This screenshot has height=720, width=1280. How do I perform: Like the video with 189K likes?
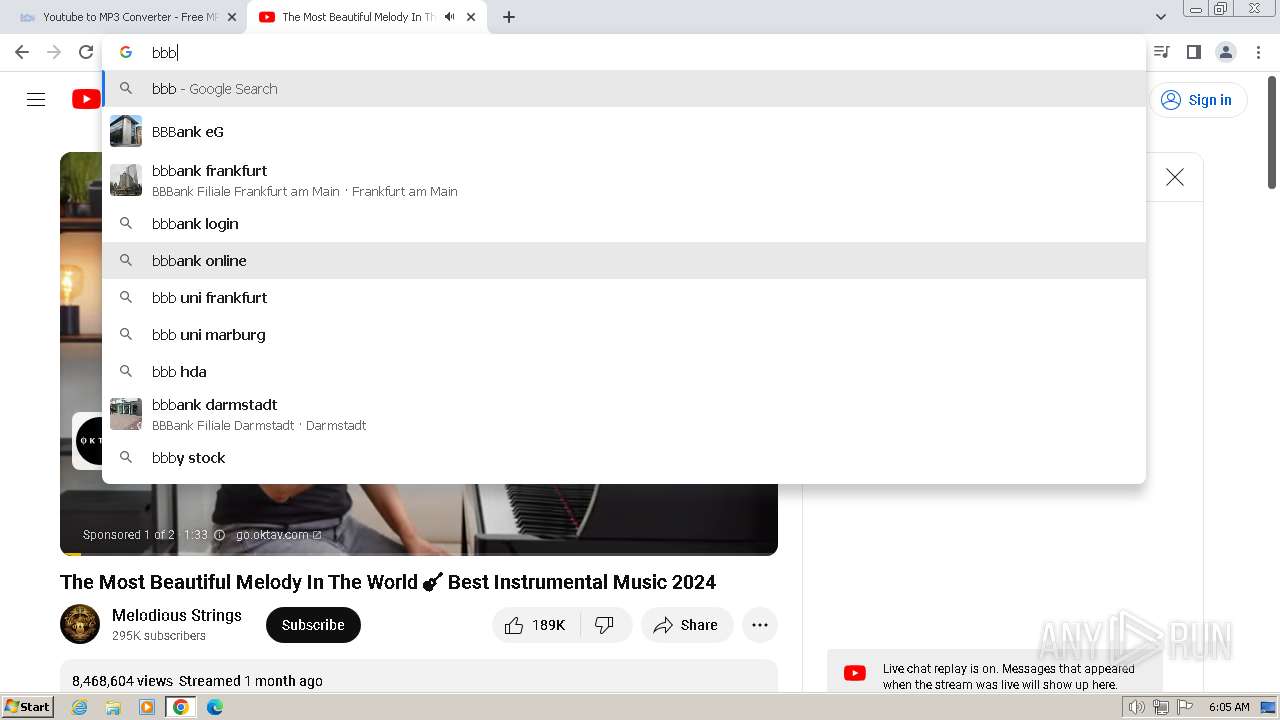(x=535, y=625)
